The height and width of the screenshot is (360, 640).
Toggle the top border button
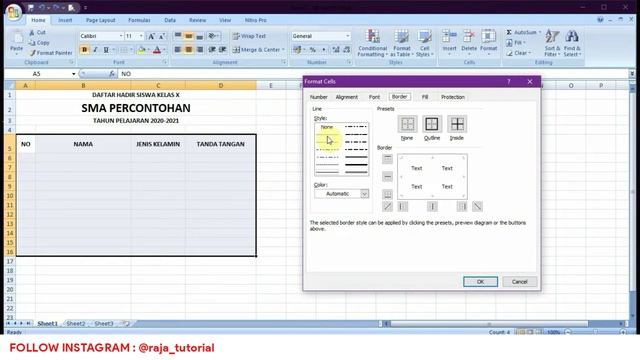[387, 158]
